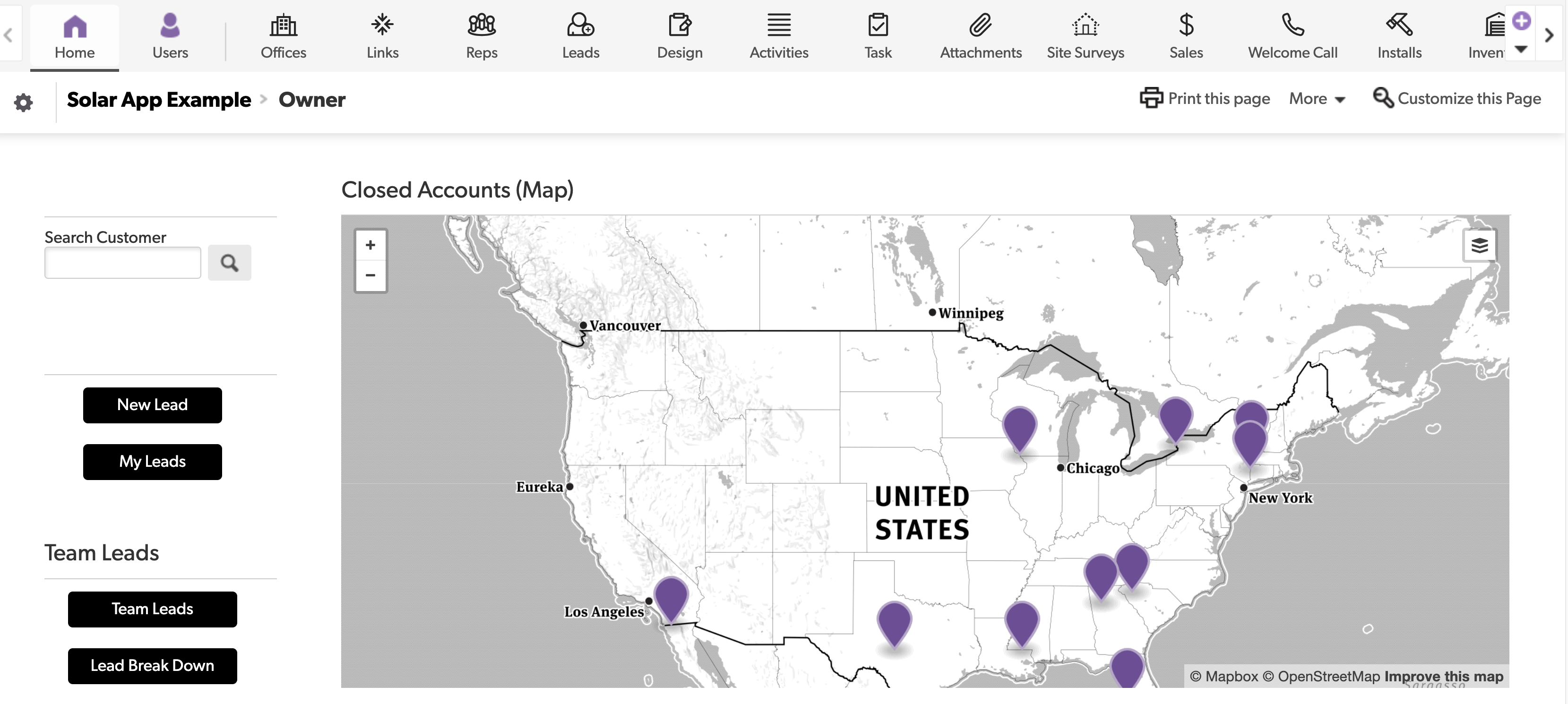Switch to the Leads tab
1568x704 pixels.
(x=581, y=35)
